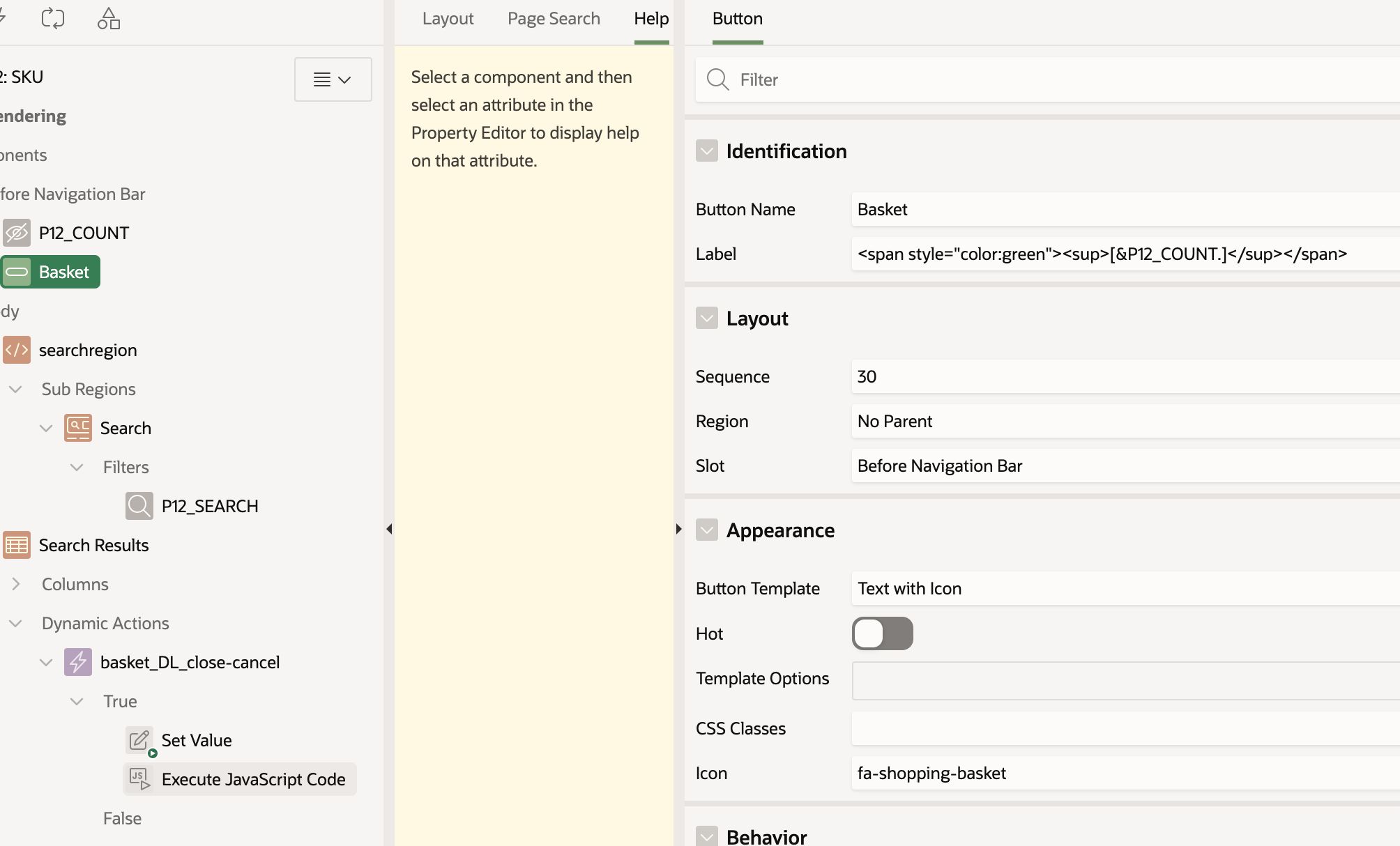Select the Search Results table icon
Screen dimensions: 1400x846
tap(17, 545)
